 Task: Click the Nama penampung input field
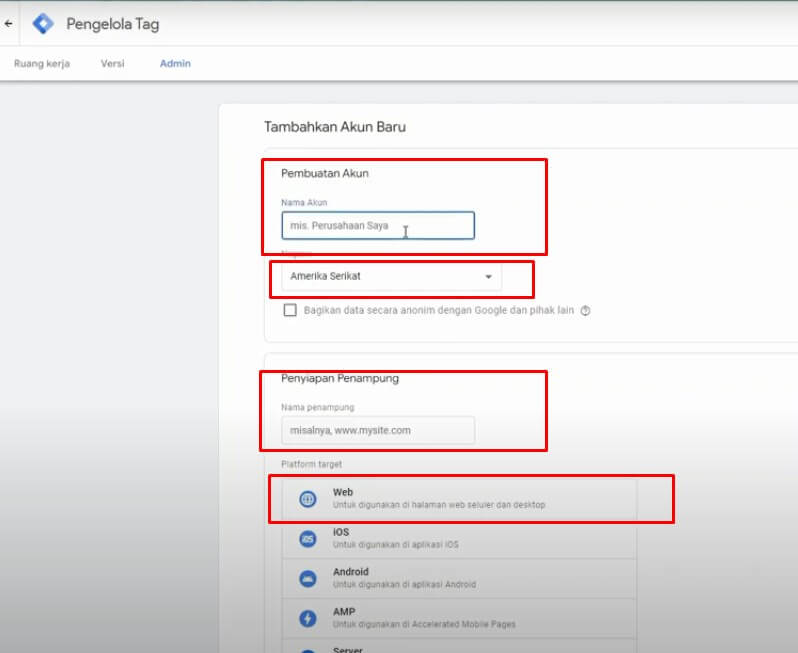tap(378, 430)
